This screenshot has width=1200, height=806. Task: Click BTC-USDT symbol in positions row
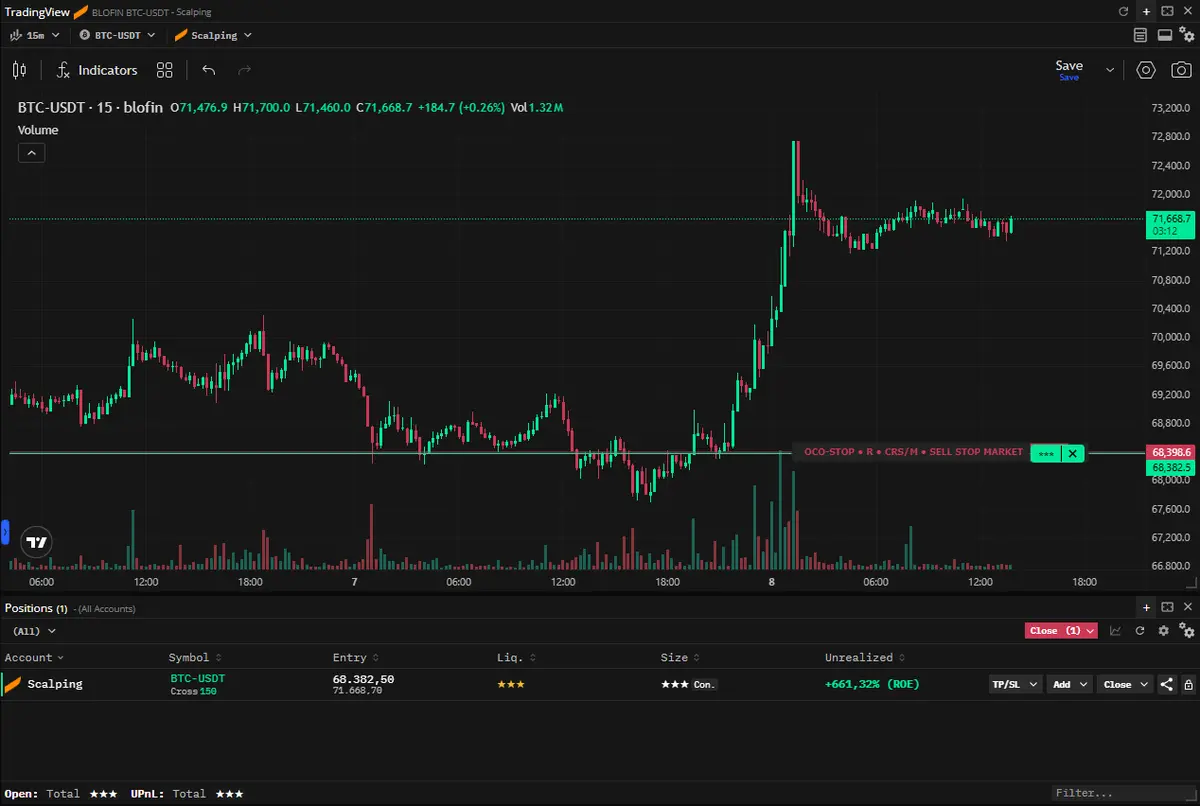coord(198,678)
